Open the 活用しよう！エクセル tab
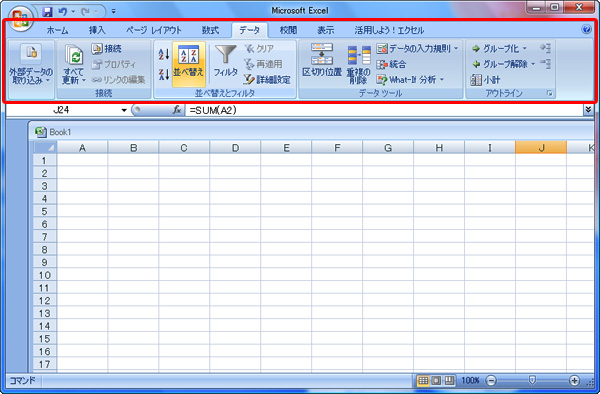 click(389, 30)
